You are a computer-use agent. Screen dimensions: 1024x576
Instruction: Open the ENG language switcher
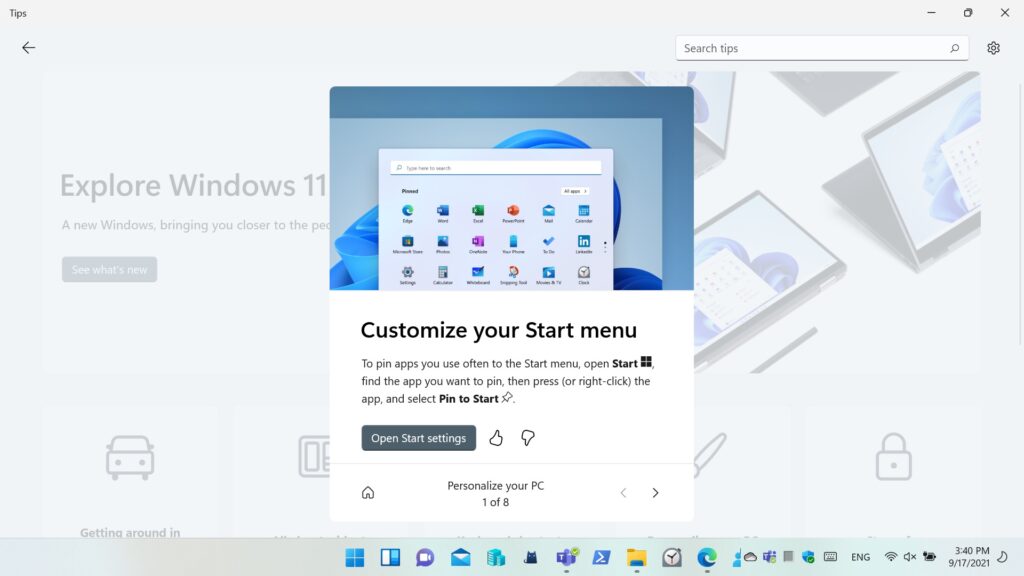pyautogui.click(x=860, y=557)
